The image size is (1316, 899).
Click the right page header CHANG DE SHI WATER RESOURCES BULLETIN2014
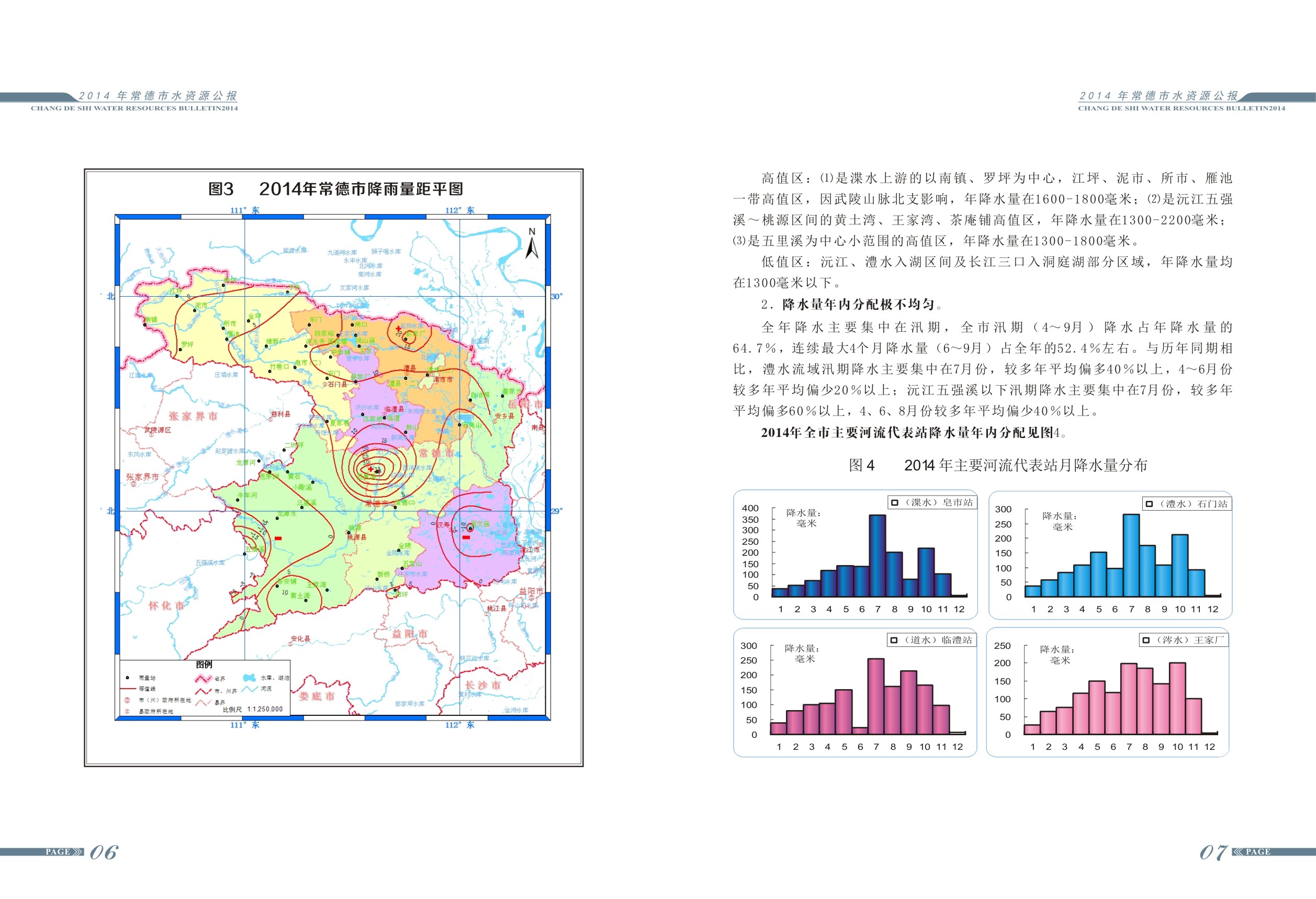tap(1181, 108)
